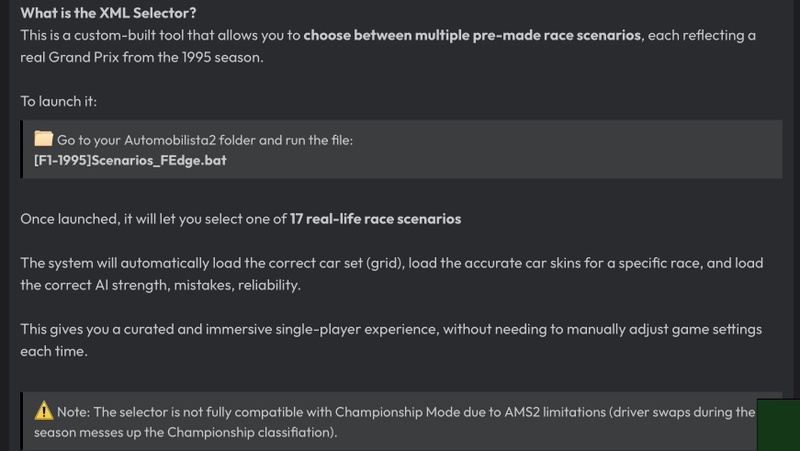Click the dark green box at bottom-right corner
The height and width of the screenshot is (451, 800).
pyautogui.click(x=778, y=425)
